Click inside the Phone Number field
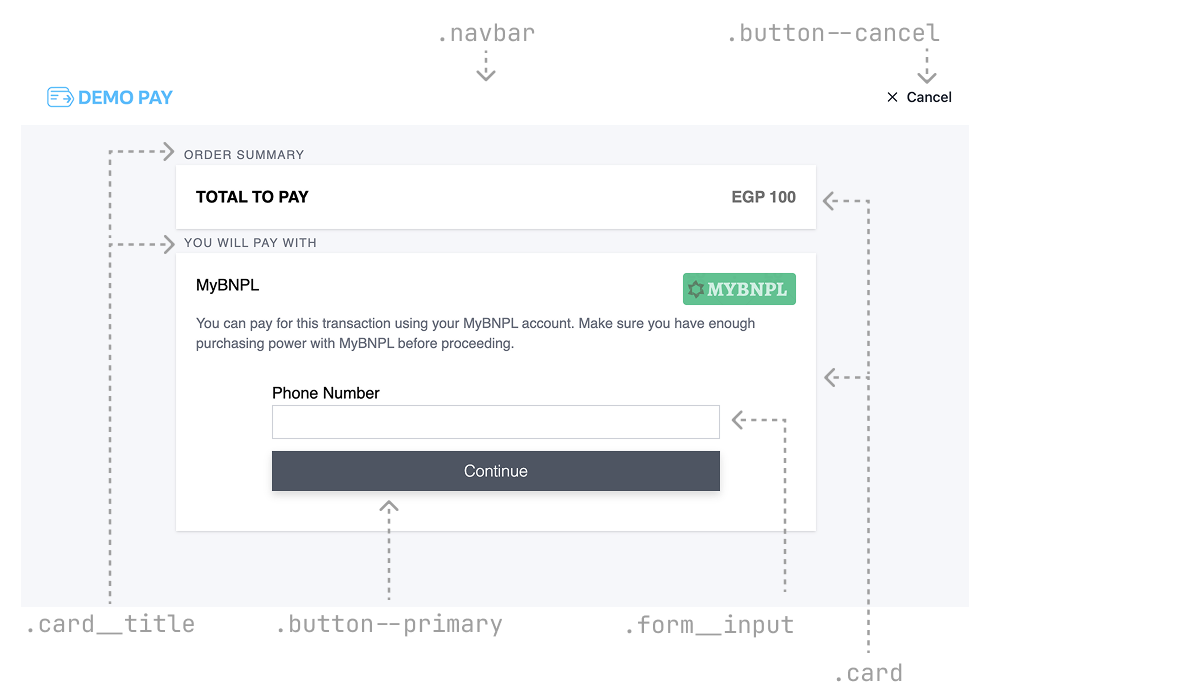 click(x=496, y=421)
